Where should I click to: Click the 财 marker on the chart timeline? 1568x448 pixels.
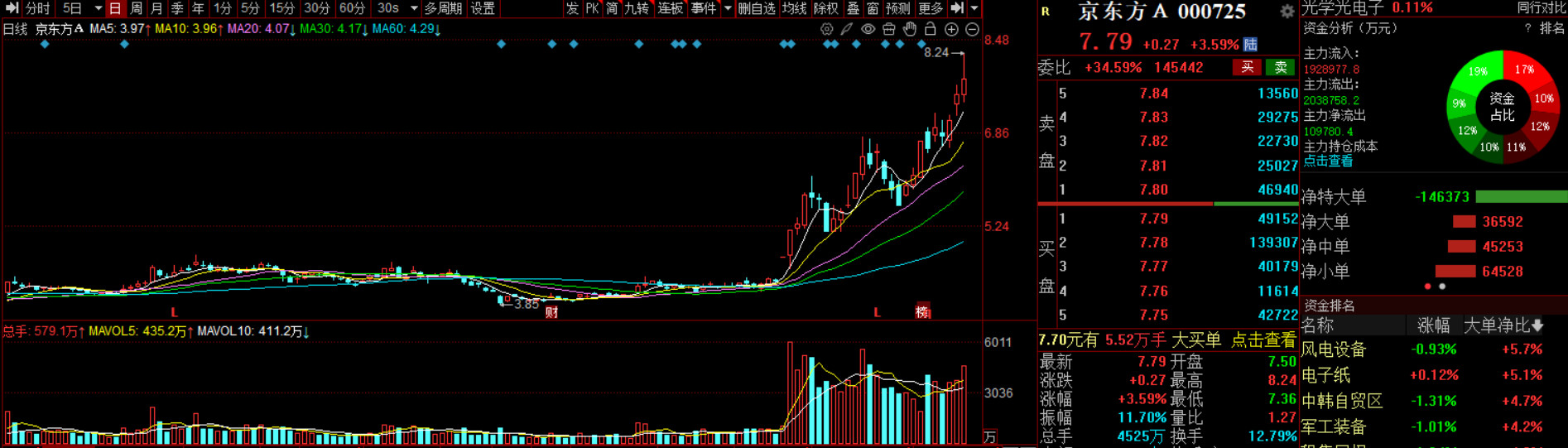pyautogui.click(x=551, y=312)
